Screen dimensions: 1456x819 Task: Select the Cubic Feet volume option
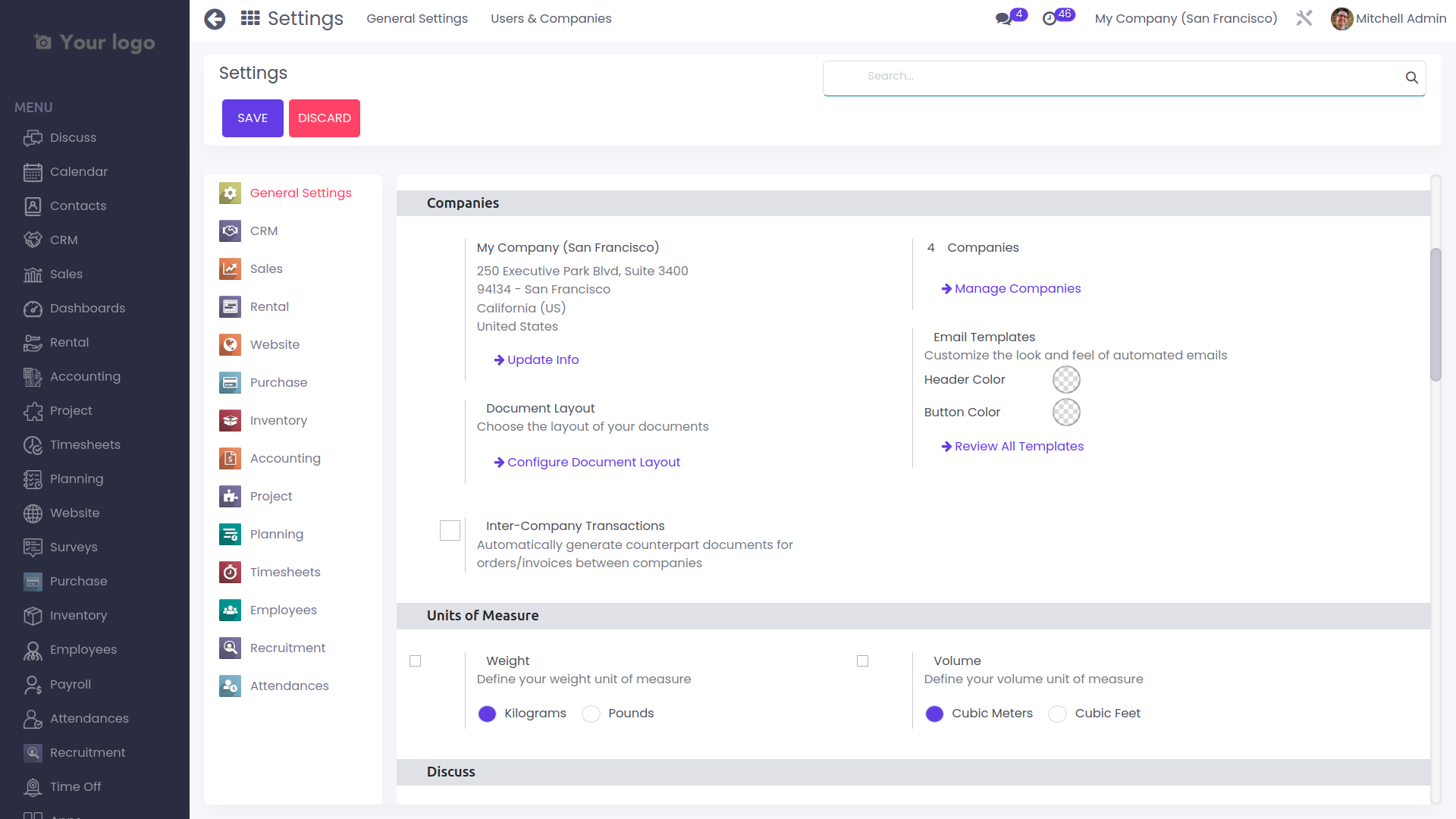1058,714
